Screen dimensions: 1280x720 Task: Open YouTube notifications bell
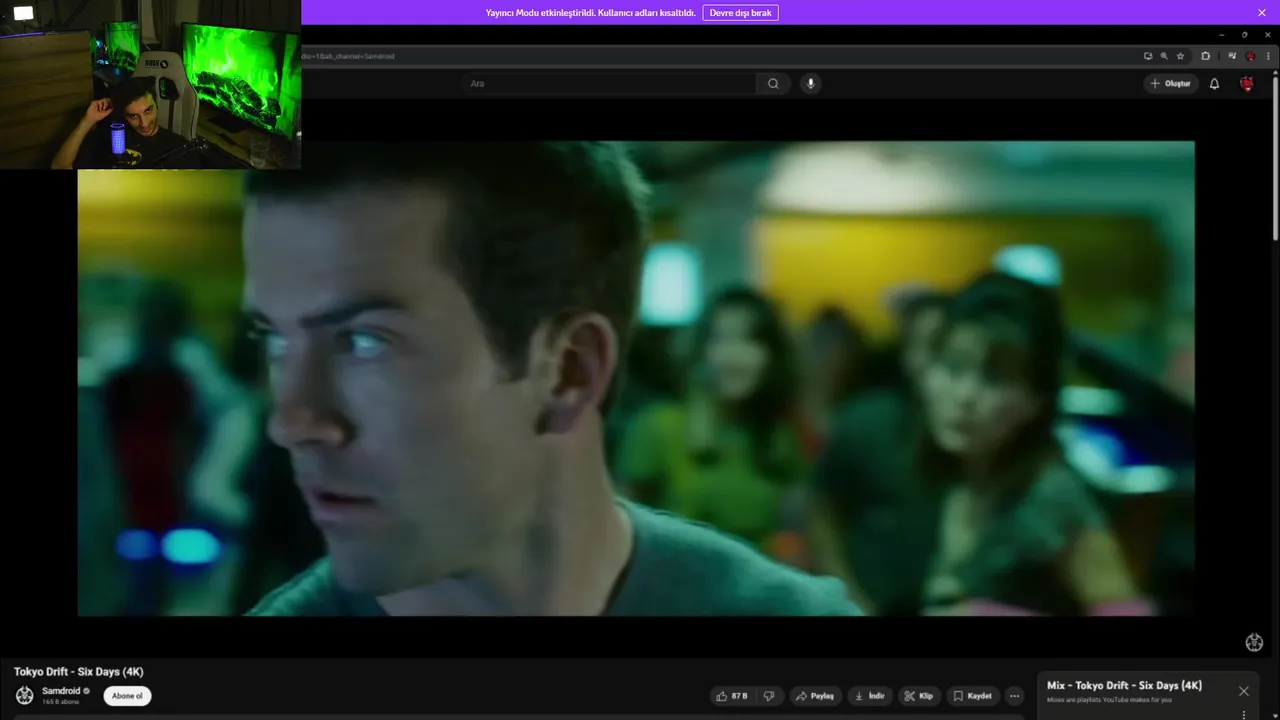click(1214, 84)
